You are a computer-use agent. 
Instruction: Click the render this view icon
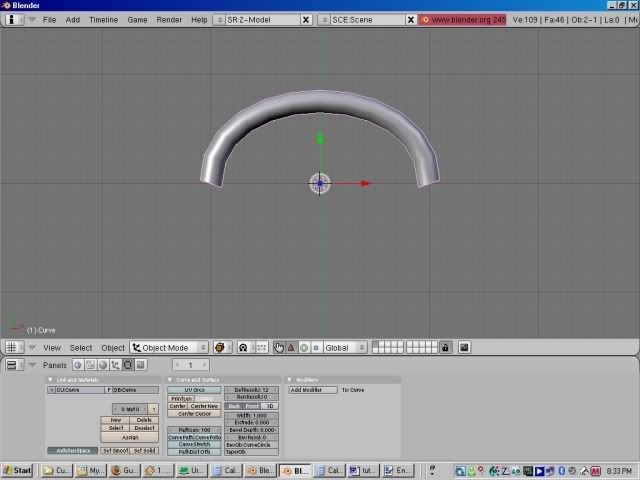point(464,348)
